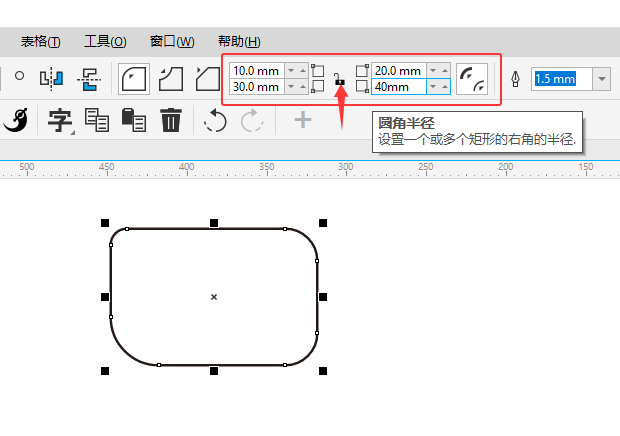Click the small circle icon left of mirror buttons

[x=19, y=76]
